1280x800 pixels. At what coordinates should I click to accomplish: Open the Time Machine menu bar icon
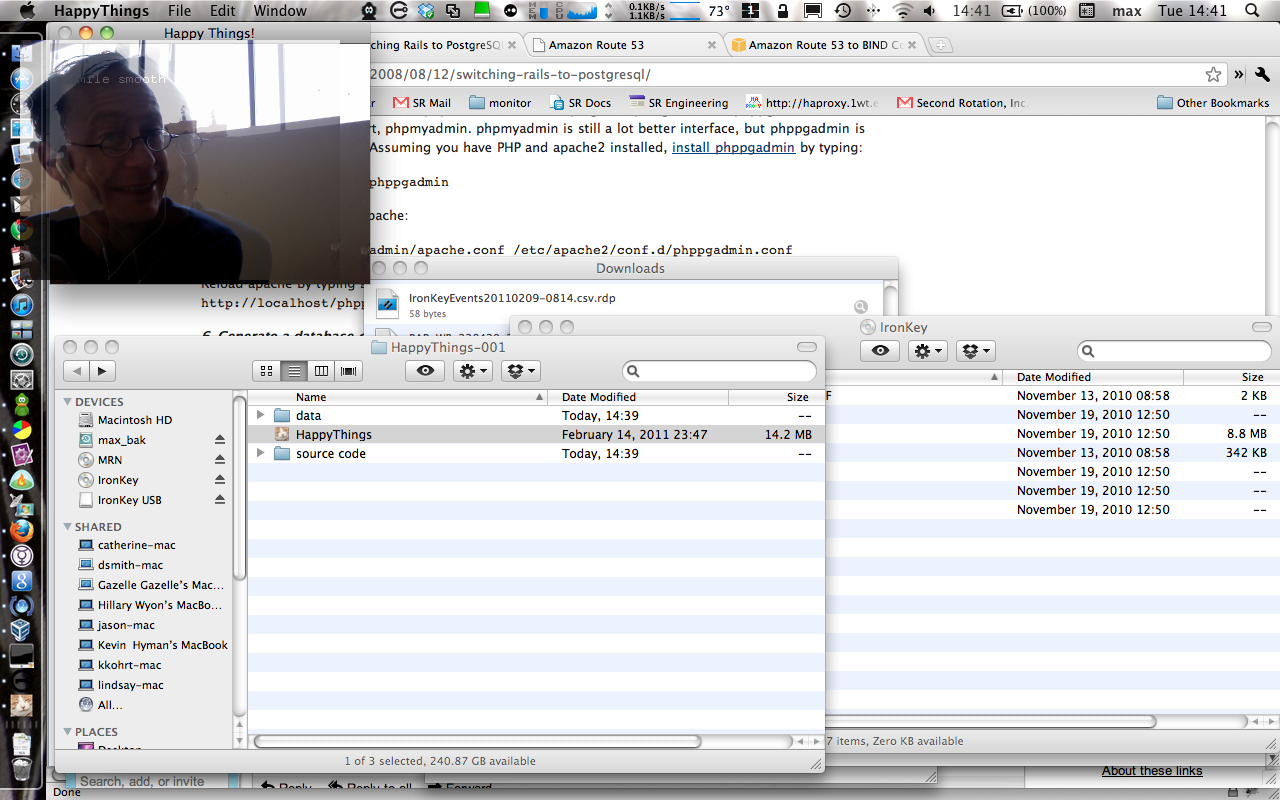pyautogui.click(x=842, y=11)
